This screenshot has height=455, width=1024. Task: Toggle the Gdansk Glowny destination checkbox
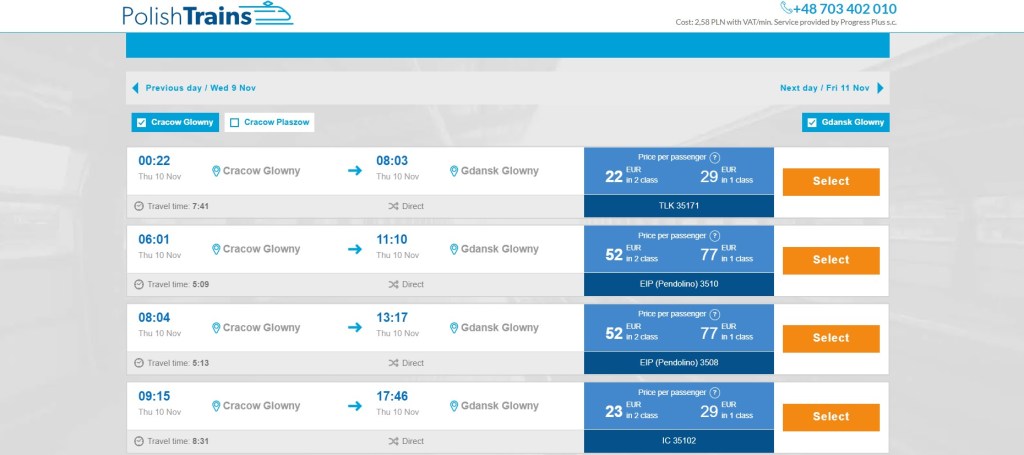812,123
